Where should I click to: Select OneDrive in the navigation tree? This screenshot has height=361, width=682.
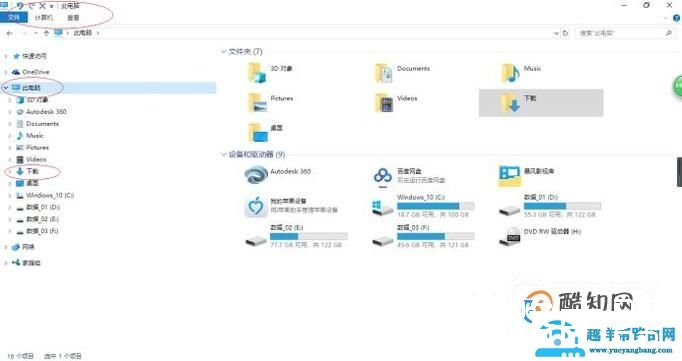(x=35, y=72)
